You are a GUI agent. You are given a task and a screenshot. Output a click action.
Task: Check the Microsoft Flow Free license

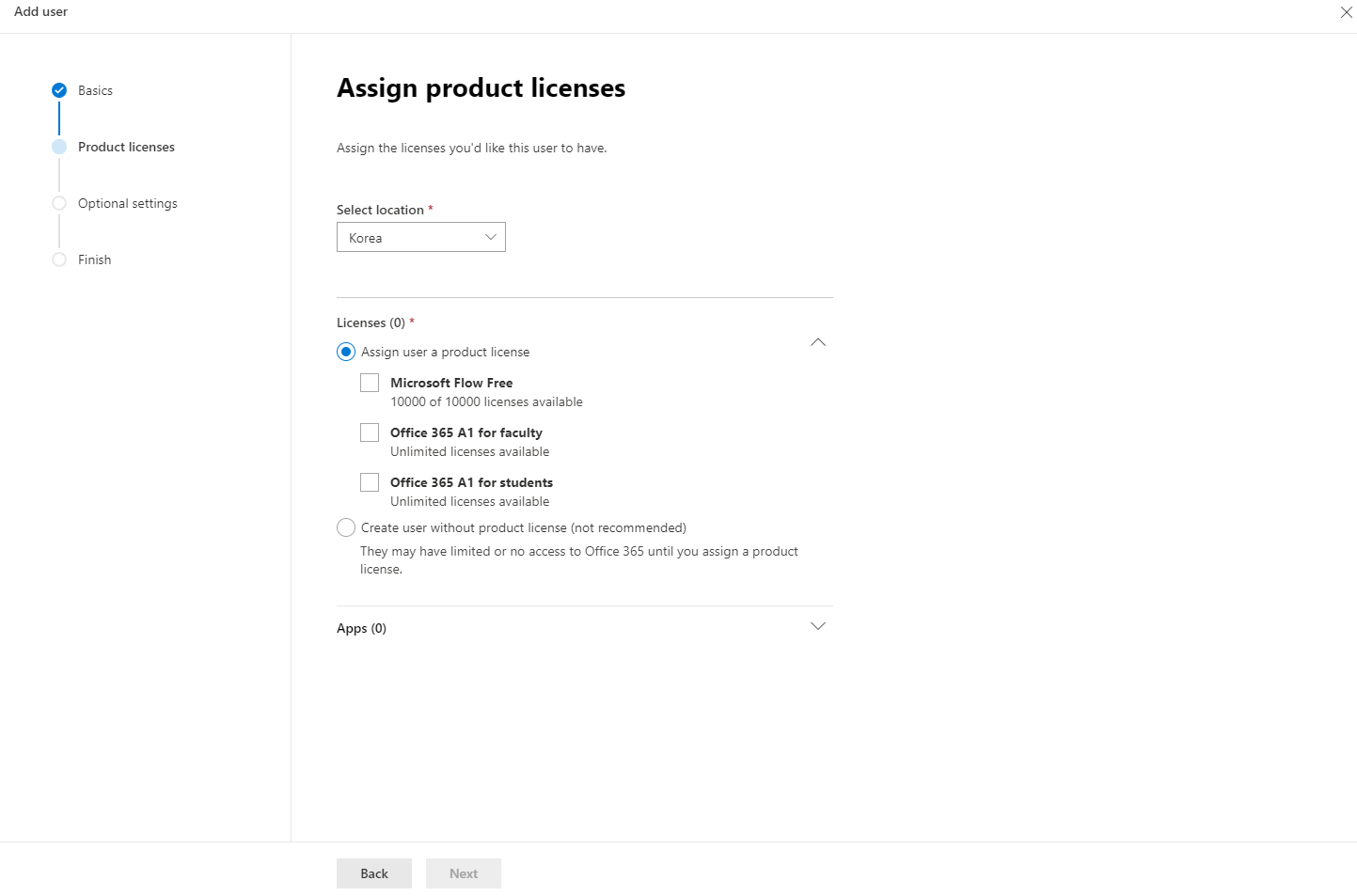(370, 383)
